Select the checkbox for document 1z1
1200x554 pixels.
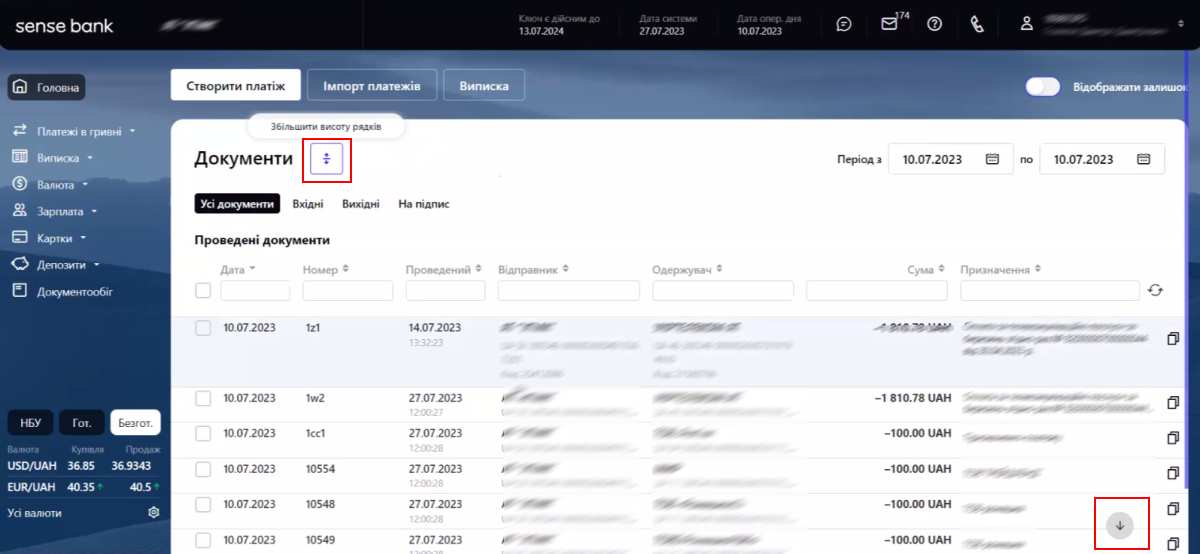[203, 328]
